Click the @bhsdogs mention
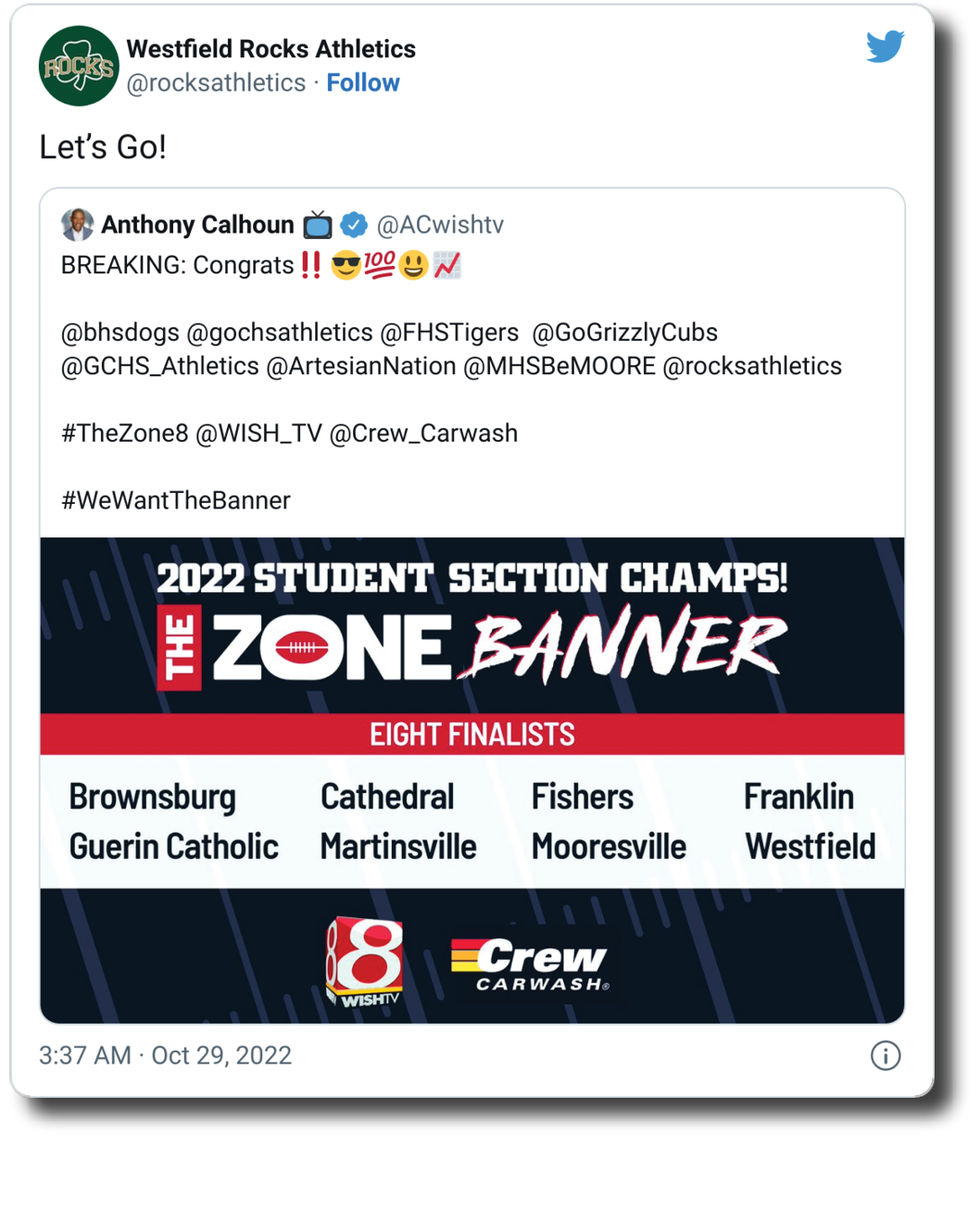Image resolution: width=980 pixels, height=1208 pixels. [x=119, y=332]
